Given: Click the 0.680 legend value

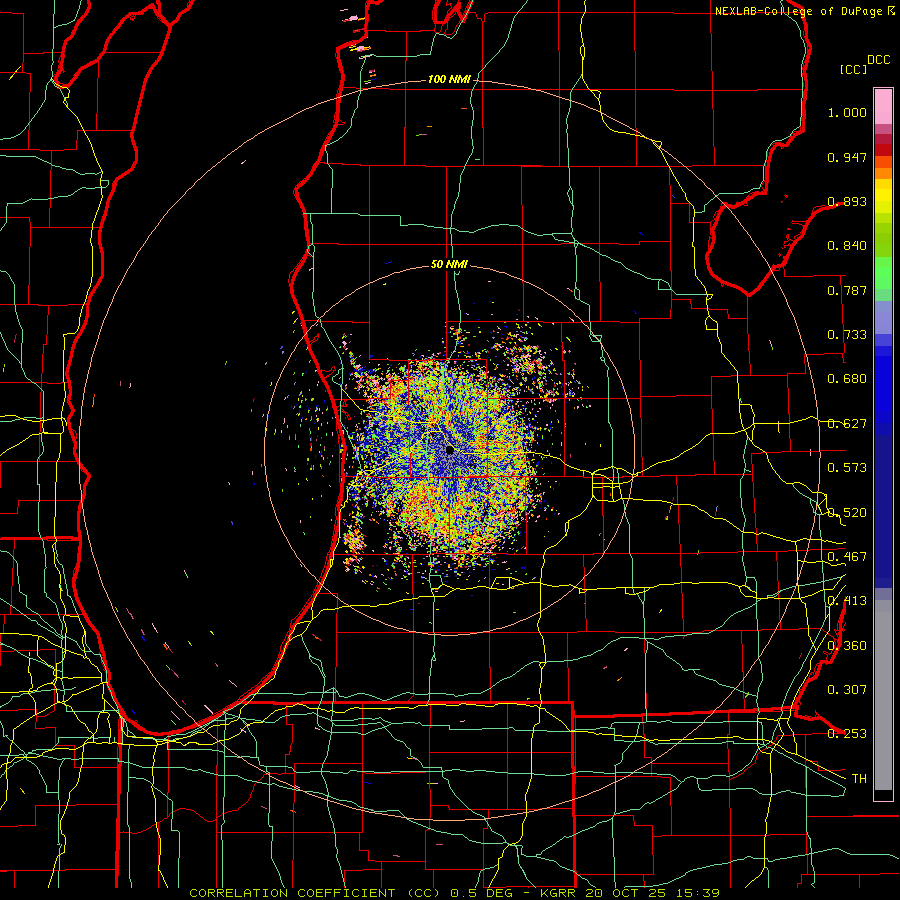Looking at the screenshot, I should pyautogui.click(x=847, y=379).
